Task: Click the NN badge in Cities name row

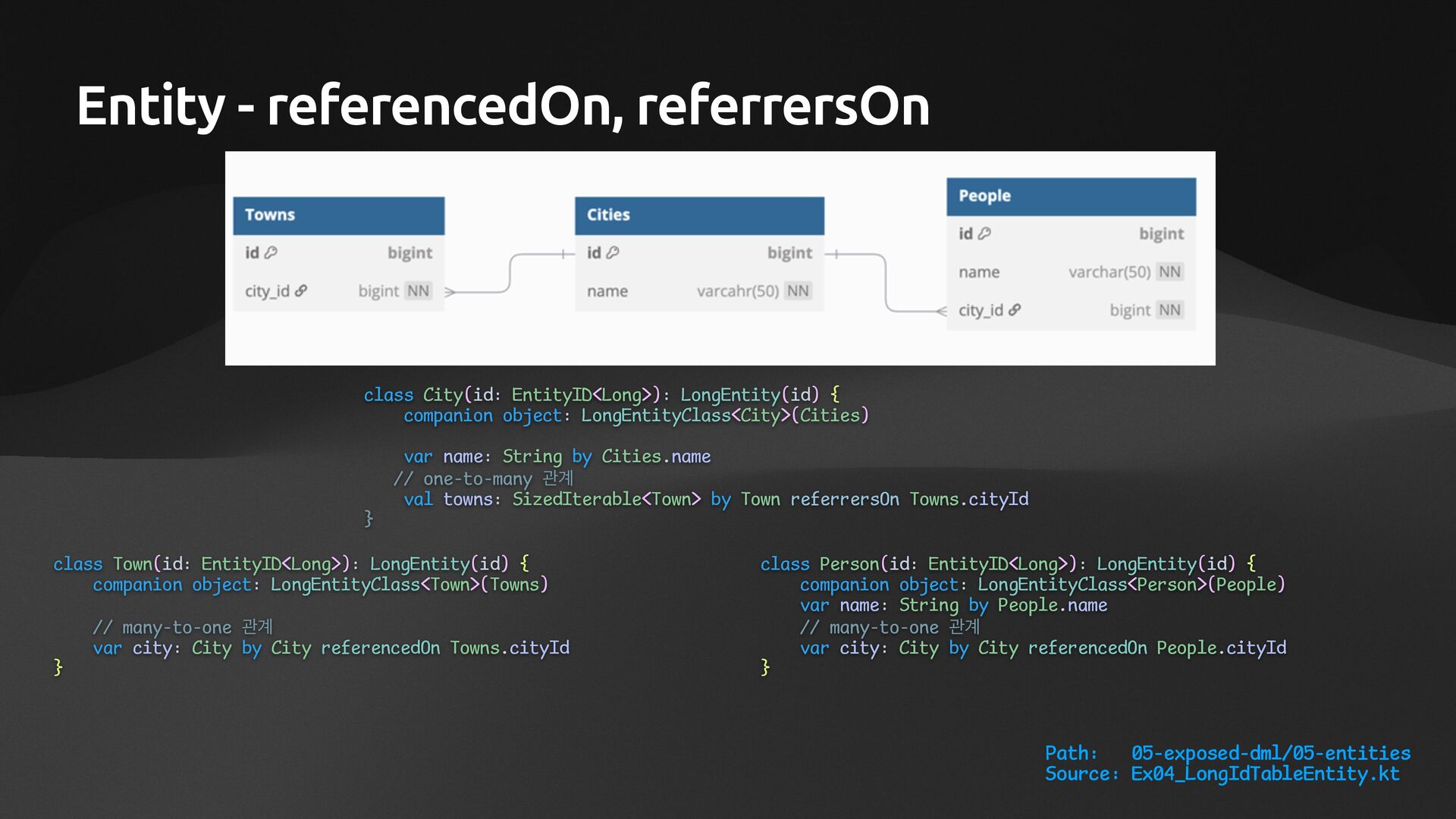Action: tap(798, 290)
